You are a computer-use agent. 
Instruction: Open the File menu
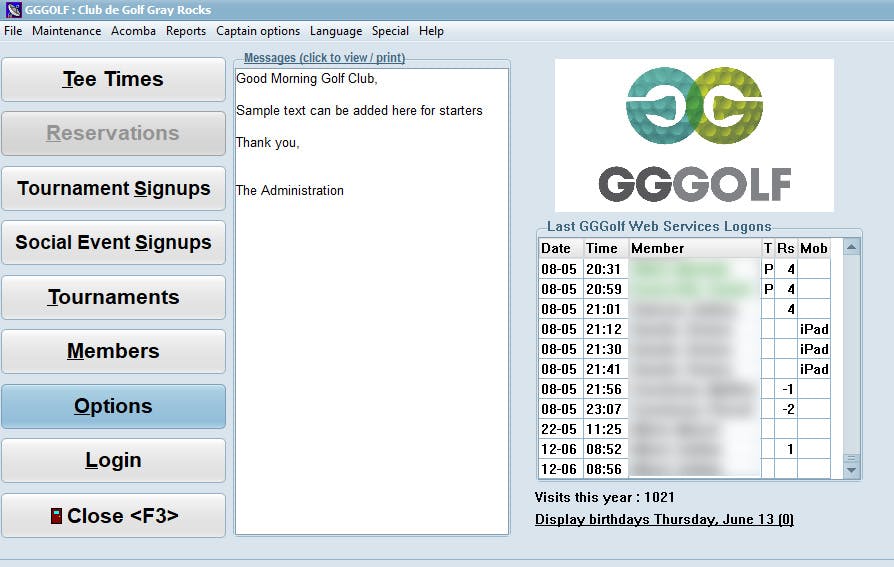(13, 31)
